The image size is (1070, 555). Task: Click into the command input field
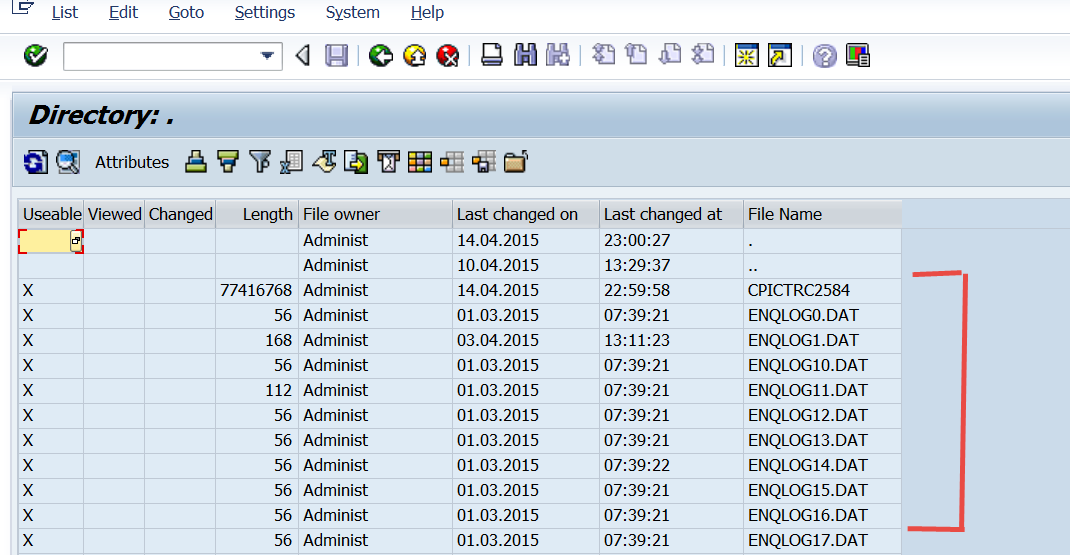click(x=161, y=56)
